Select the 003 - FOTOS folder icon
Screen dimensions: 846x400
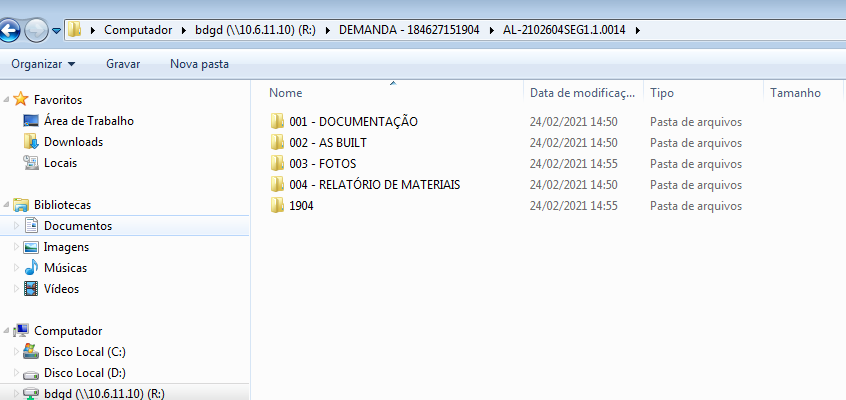(x=277, y=164)
